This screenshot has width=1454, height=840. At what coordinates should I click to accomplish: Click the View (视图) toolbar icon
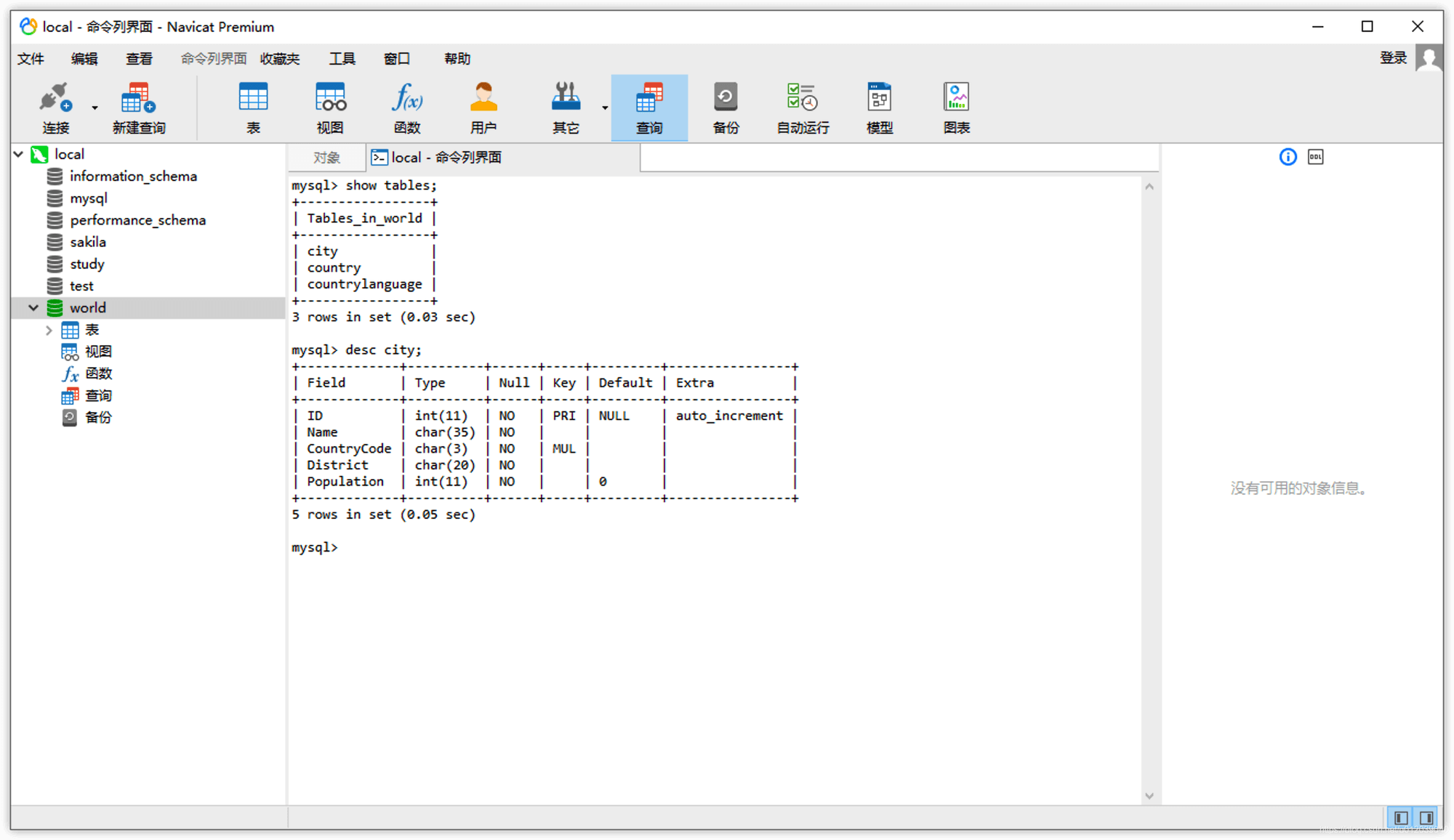[329, 108]
